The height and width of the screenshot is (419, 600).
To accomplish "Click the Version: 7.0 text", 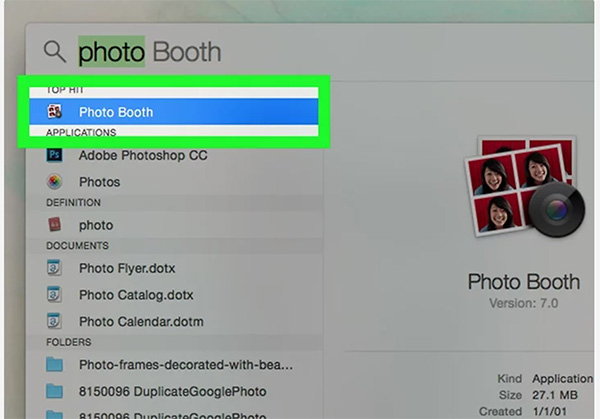I will click(x=523, y=303).
